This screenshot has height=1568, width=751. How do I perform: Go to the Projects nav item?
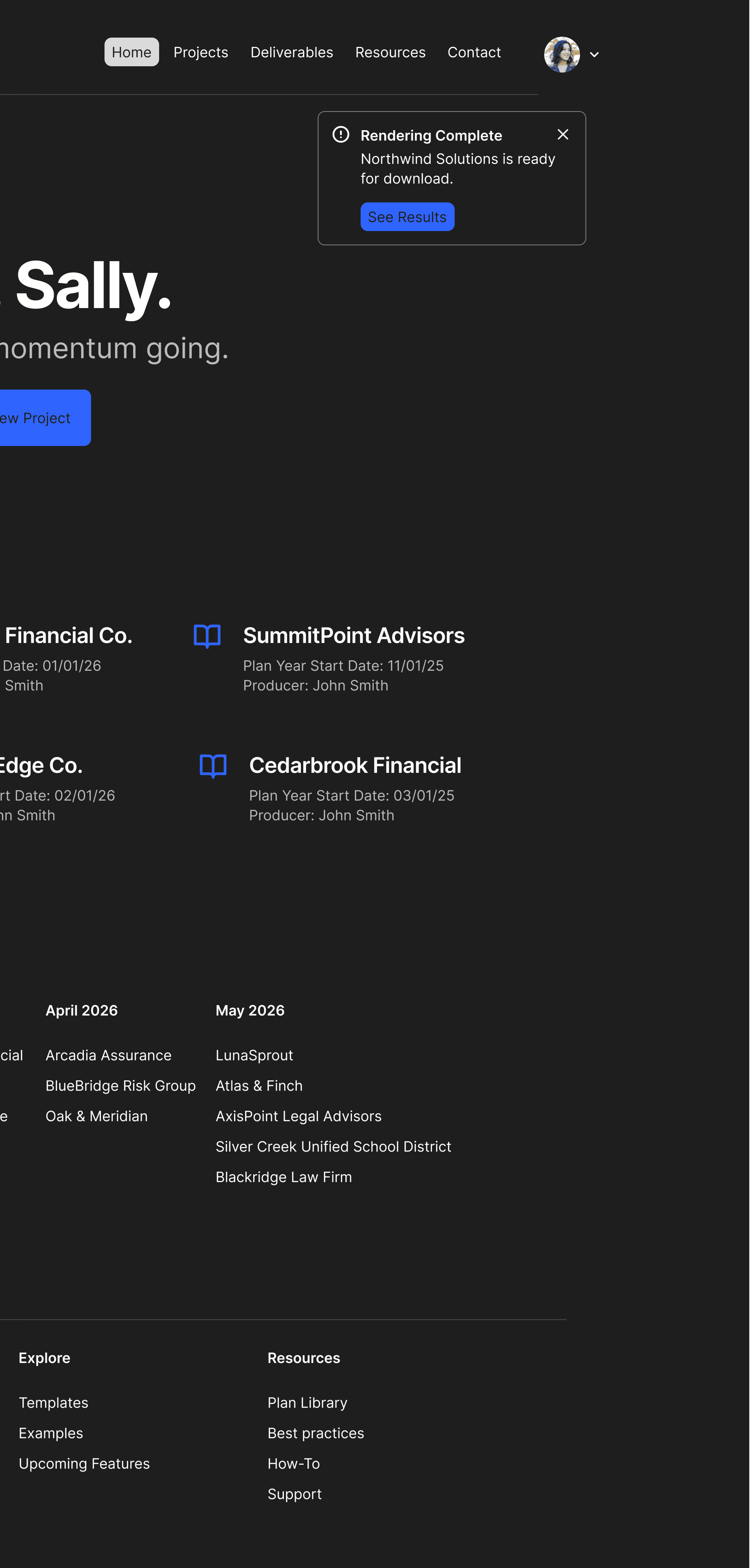[200, 52]
